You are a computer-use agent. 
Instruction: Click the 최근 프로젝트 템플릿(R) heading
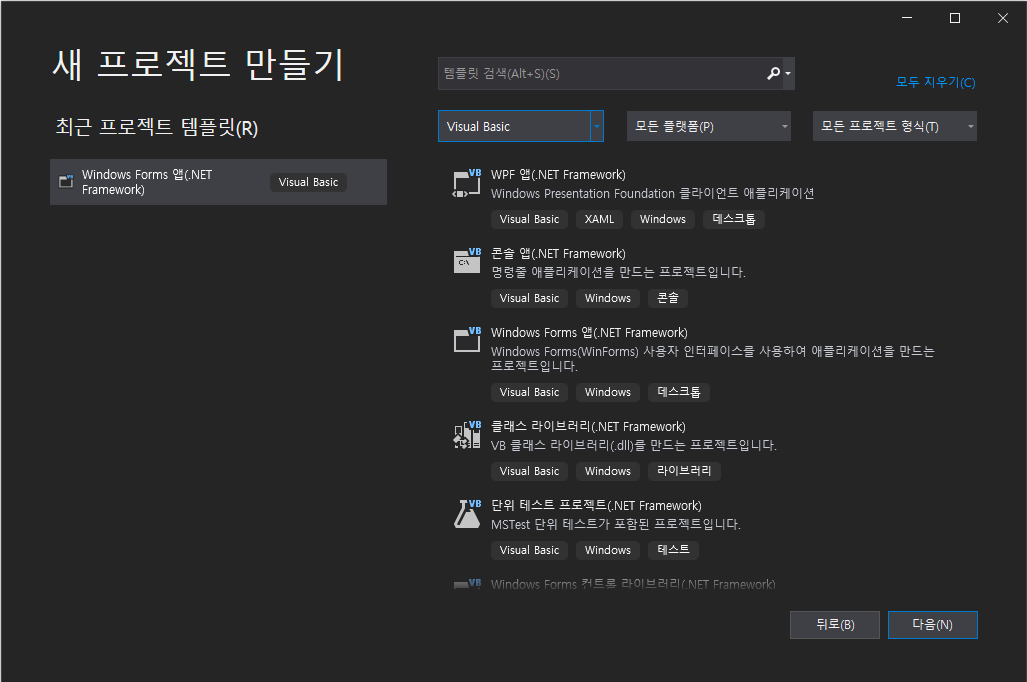click(x=157, y=127)
